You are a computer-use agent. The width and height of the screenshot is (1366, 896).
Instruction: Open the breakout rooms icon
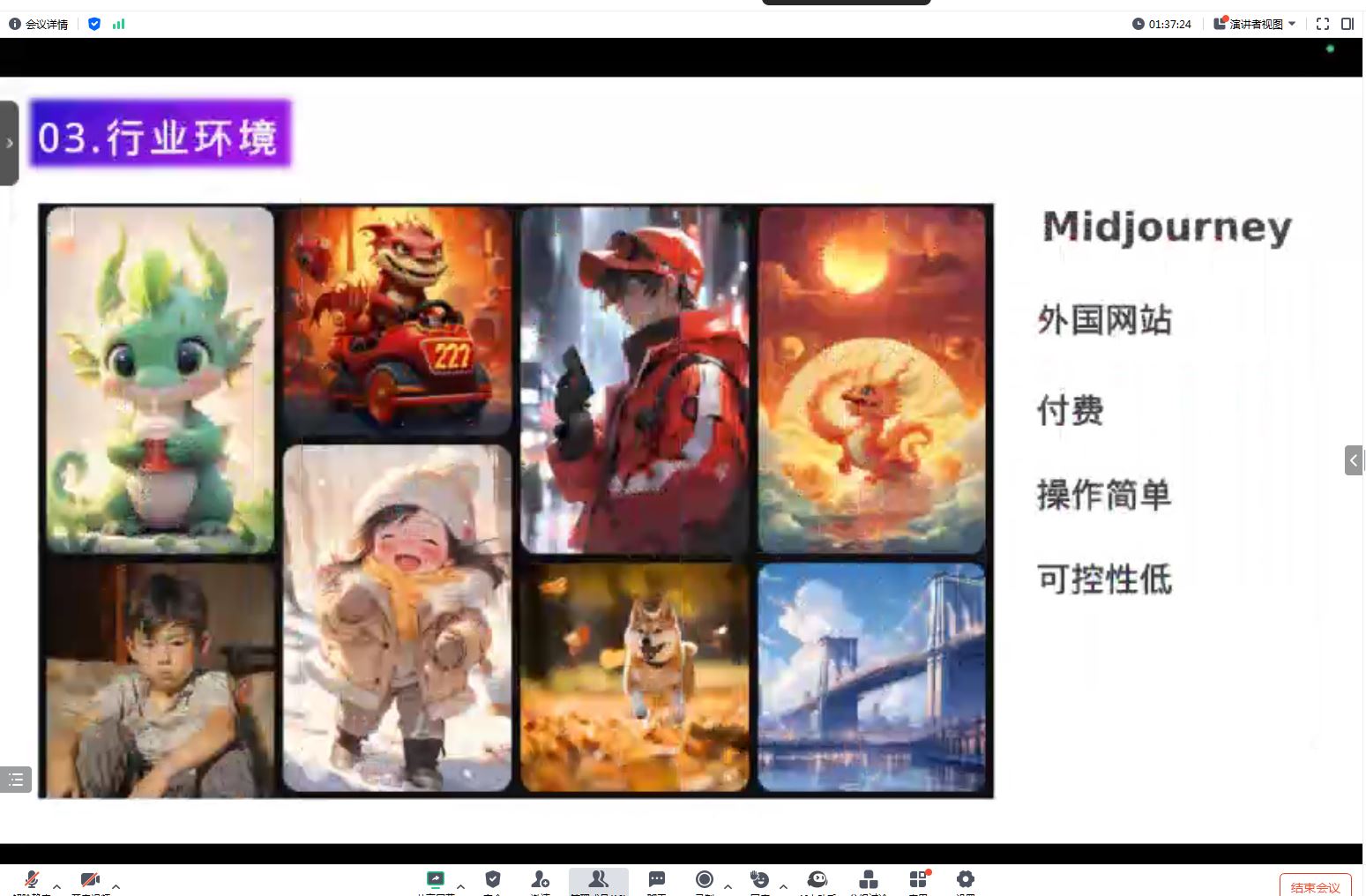click(869, 880)
